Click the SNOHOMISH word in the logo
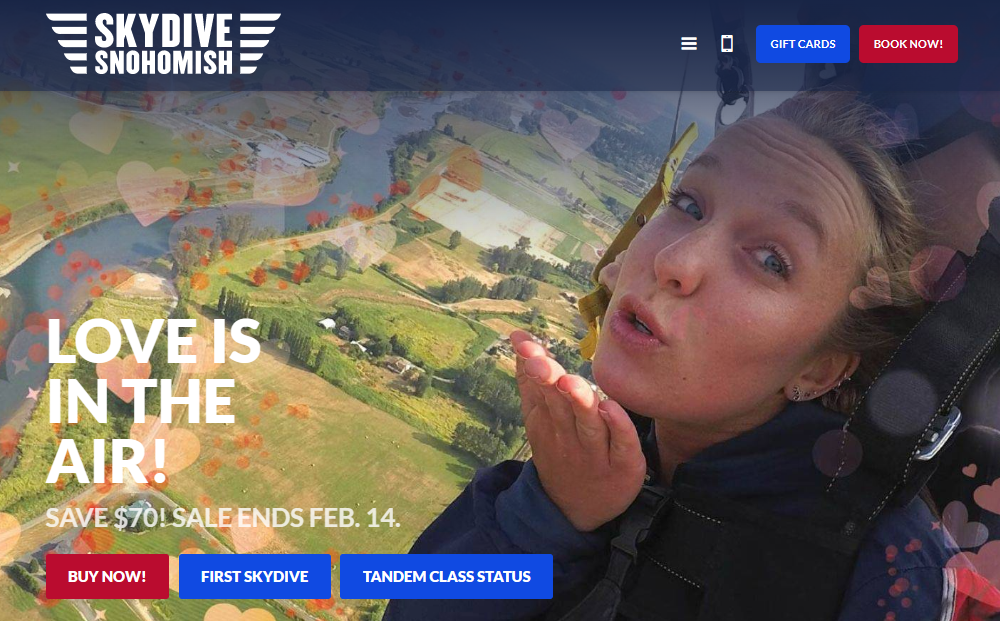The image size is (1000, 621). [x=164, y=62]
